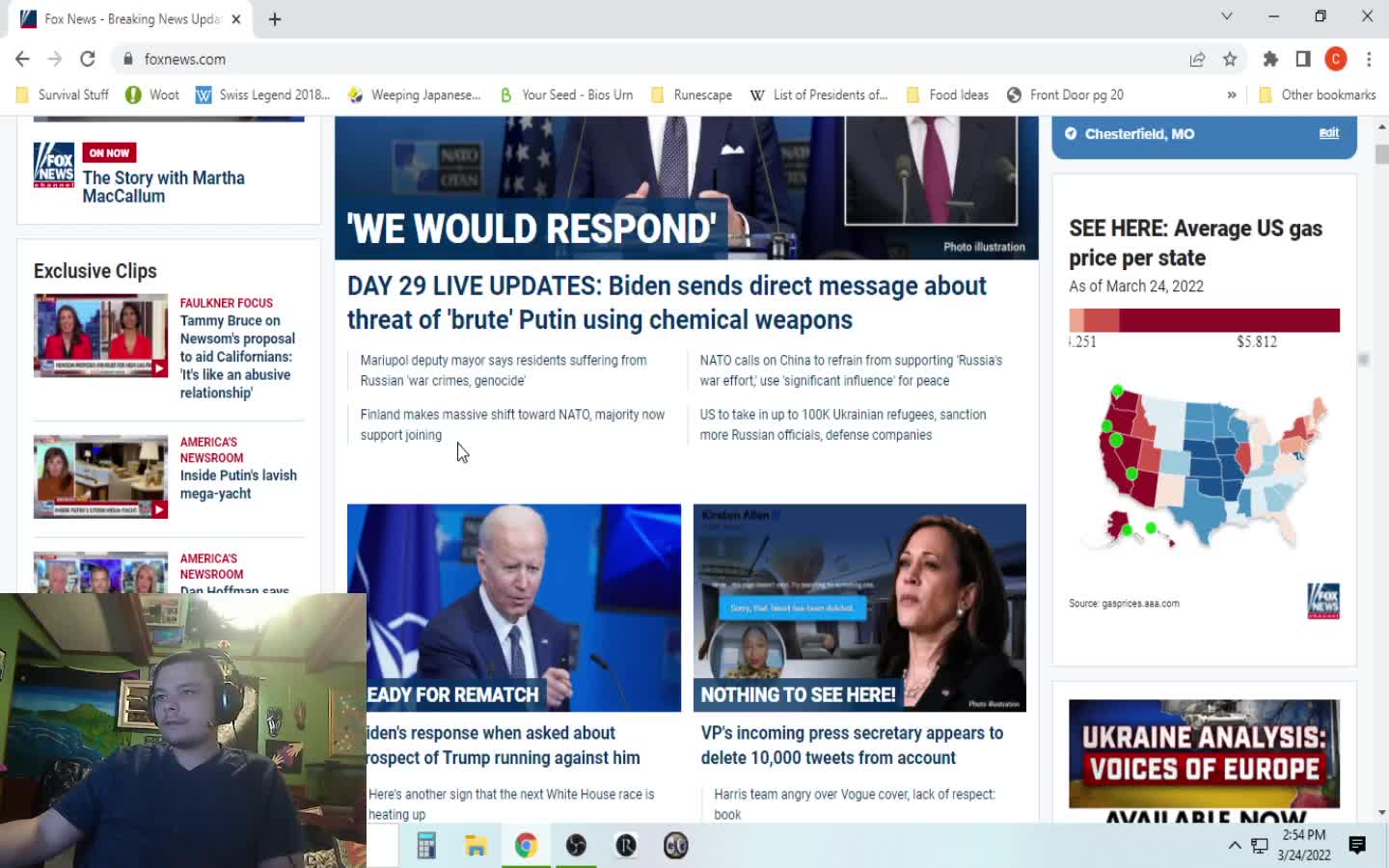Open Finland massive shift toward NATO link

coord(512,424)
